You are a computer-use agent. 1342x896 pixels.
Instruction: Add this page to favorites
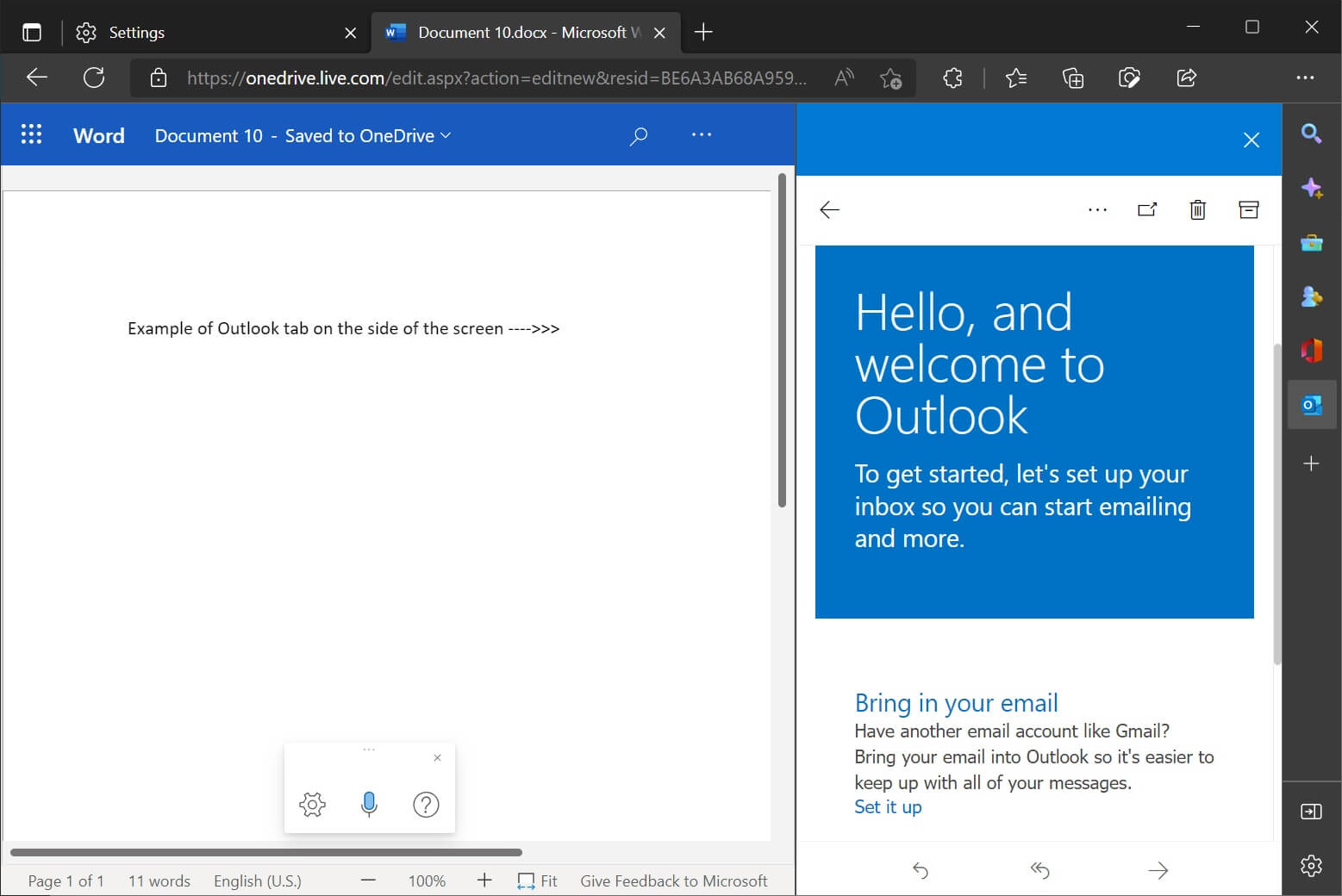(x=890, y=78)
